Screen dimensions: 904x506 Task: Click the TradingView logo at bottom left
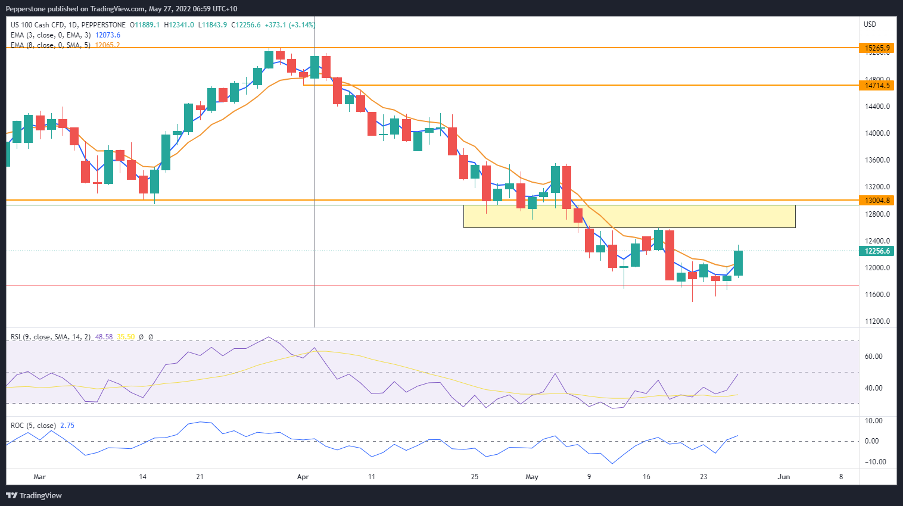tap(33, 495)
